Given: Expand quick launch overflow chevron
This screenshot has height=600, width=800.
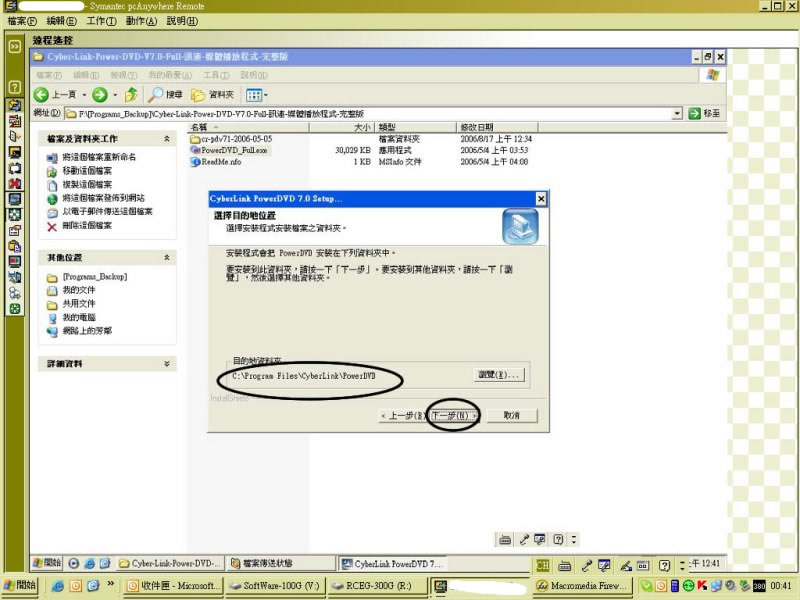Looking at the screenshot, I should point(111,584).
